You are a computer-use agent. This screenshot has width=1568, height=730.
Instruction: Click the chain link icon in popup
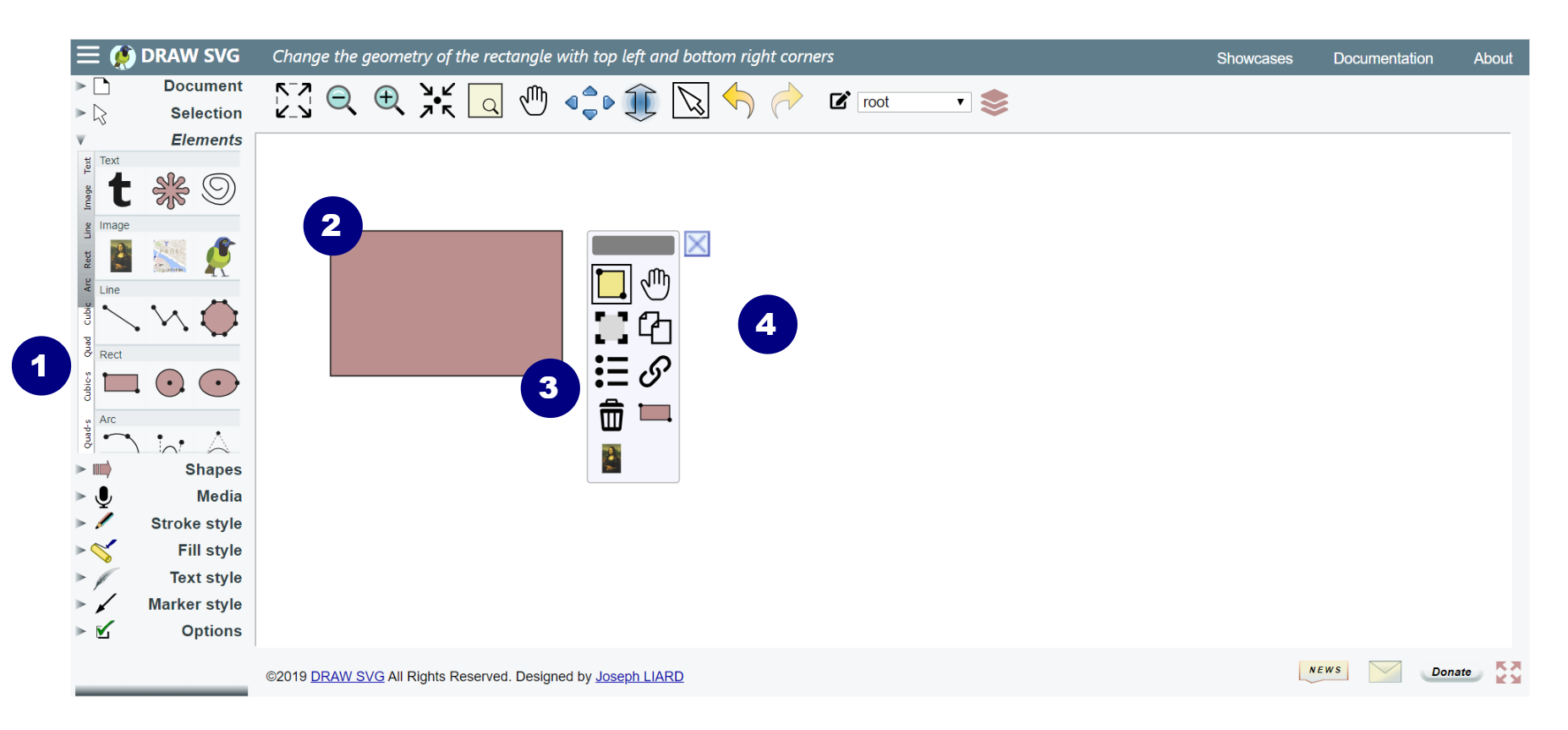[x=655, y=371]
